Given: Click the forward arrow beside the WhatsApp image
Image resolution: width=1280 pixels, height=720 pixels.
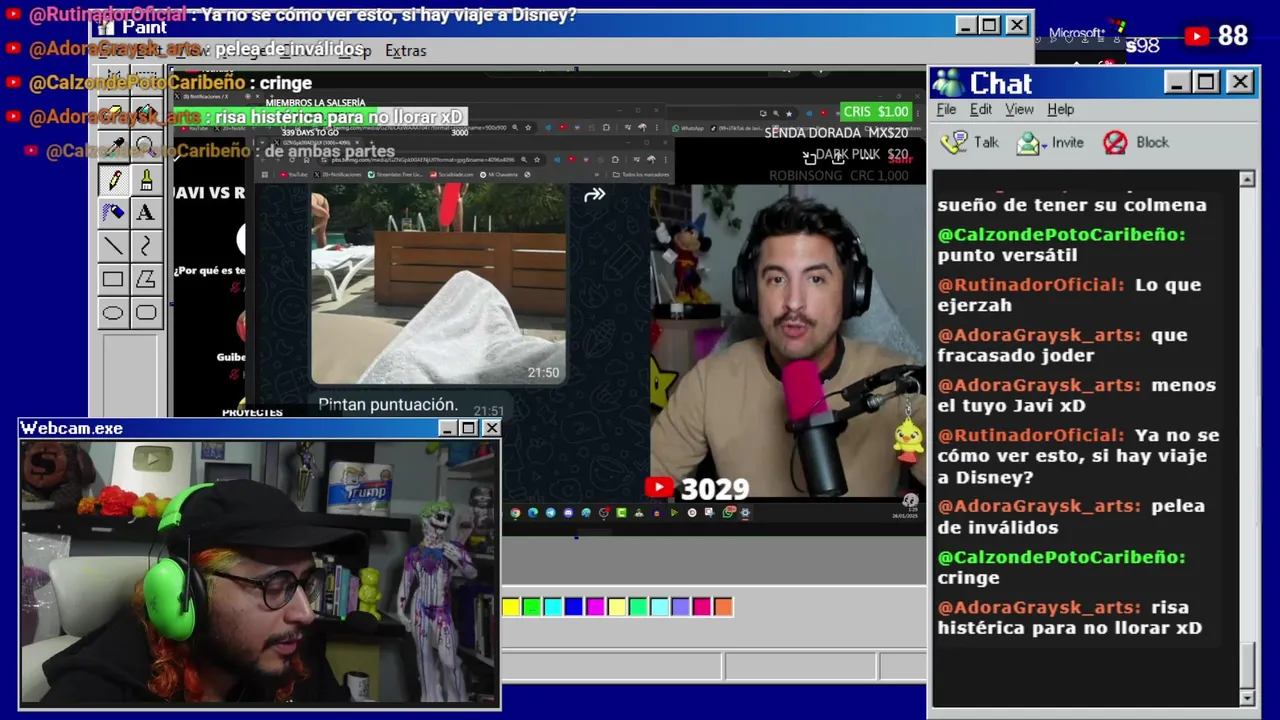Looking at the screenshot, I should pos(595,195).
